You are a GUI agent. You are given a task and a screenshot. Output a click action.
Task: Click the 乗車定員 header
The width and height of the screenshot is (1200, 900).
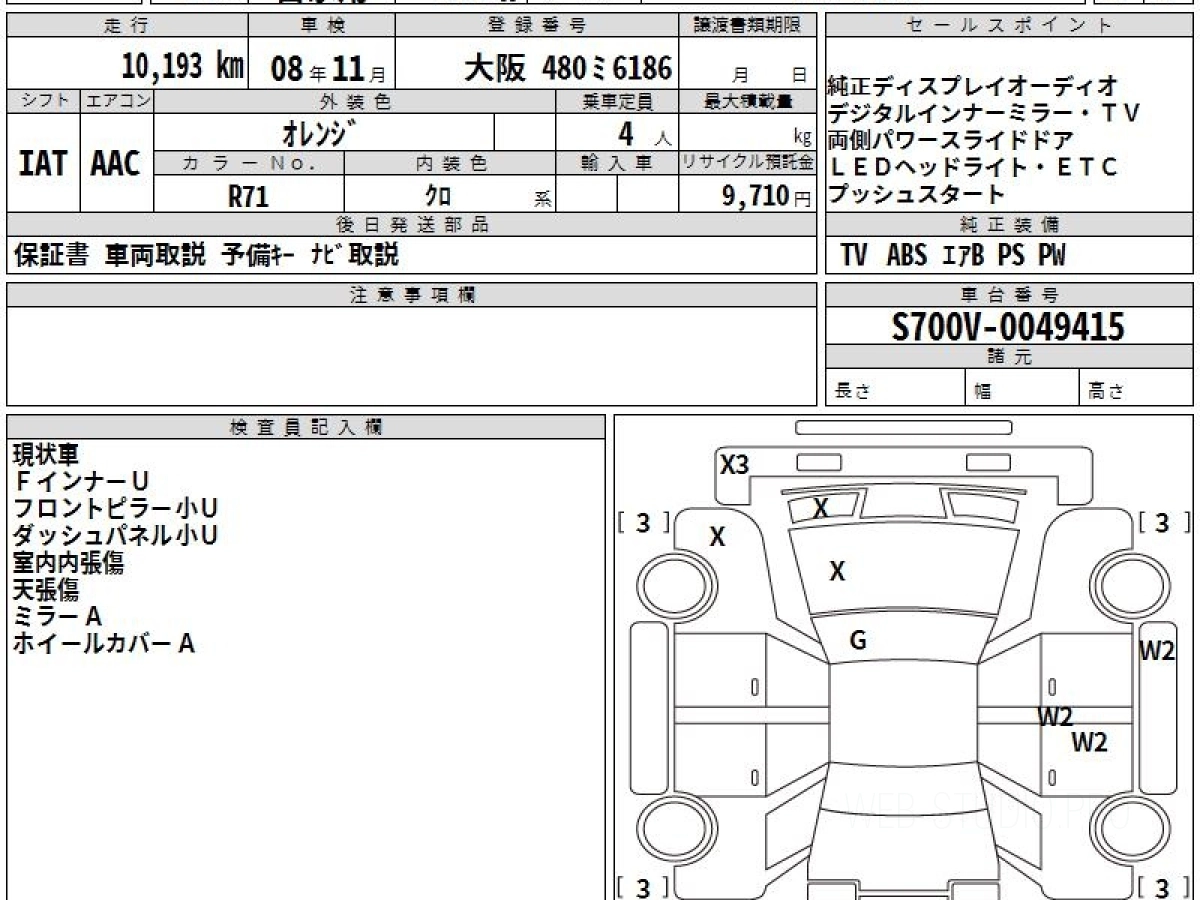tap(617, 101)
